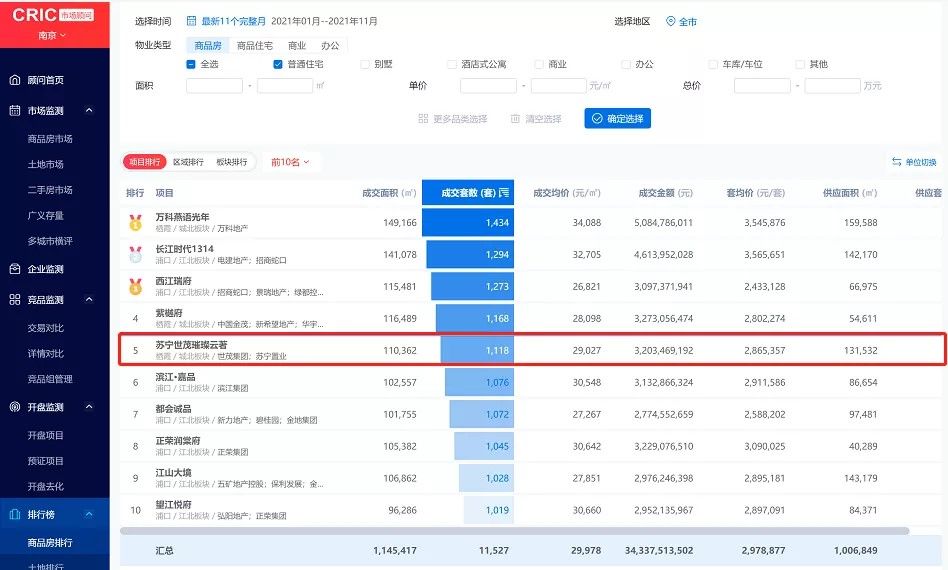Click the sort icon in 成交套数 column header
This screenshot has height=570, width=948.
click(x=504, y=192)
